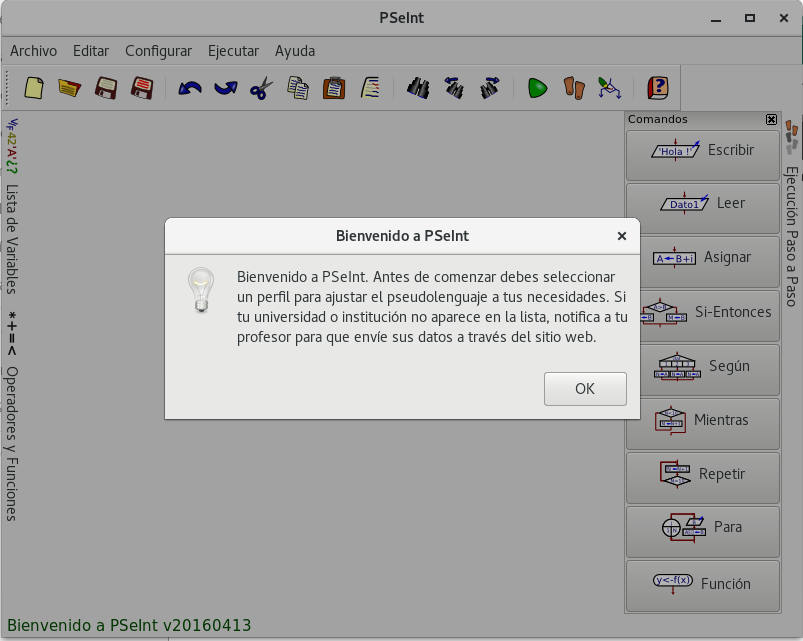Open the Ayuda menu
The width and height of the screenshot is (803, 641).
coord(294,51)
